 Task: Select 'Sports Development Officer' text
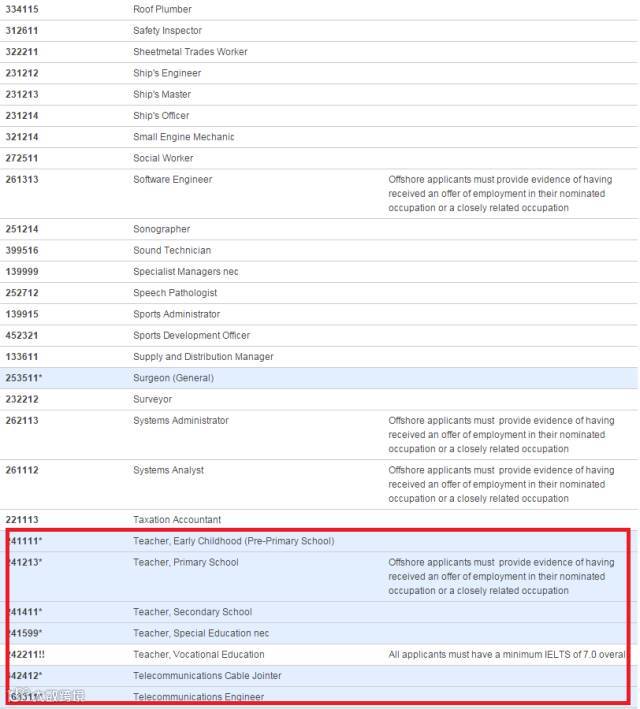click(191, 335)
